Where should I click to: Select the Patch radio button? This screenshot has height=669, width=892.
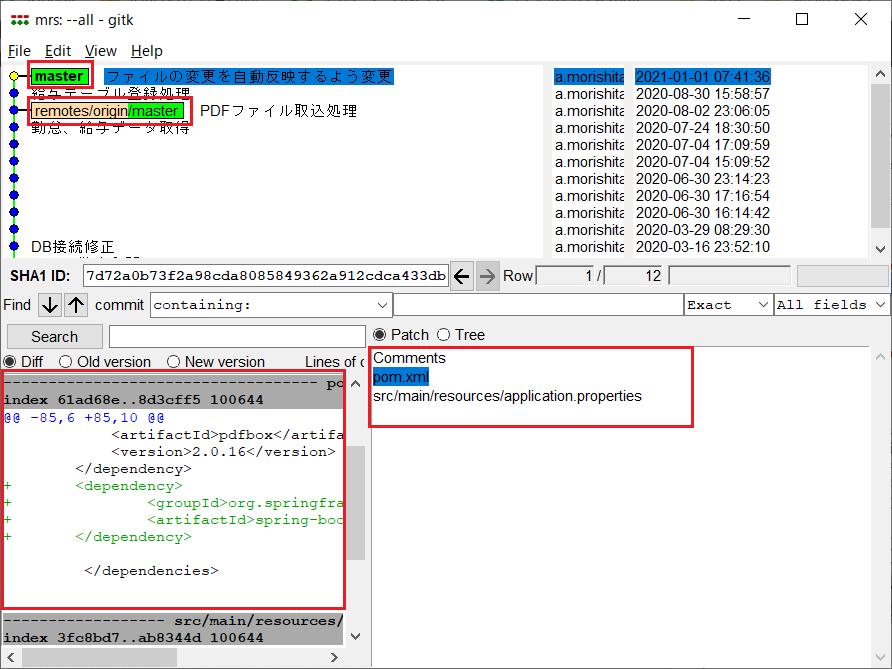[x=379, y=335]
